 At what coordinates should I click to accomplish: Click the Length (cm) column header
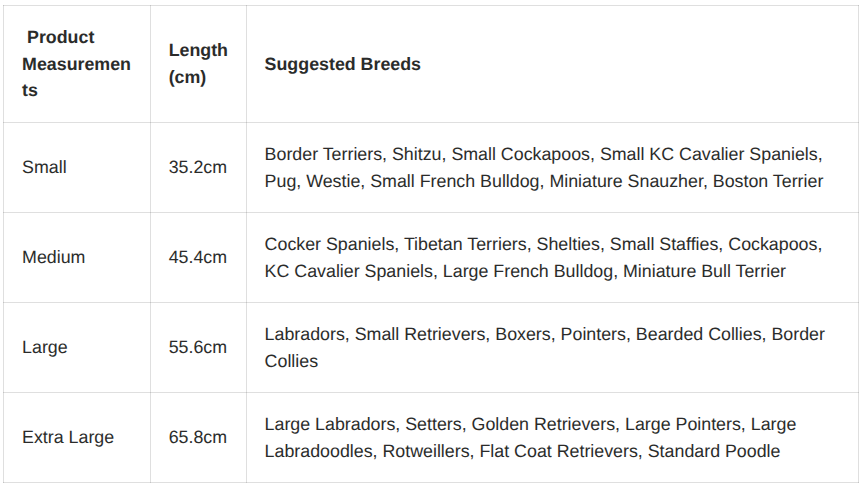[x=198, y=64]
